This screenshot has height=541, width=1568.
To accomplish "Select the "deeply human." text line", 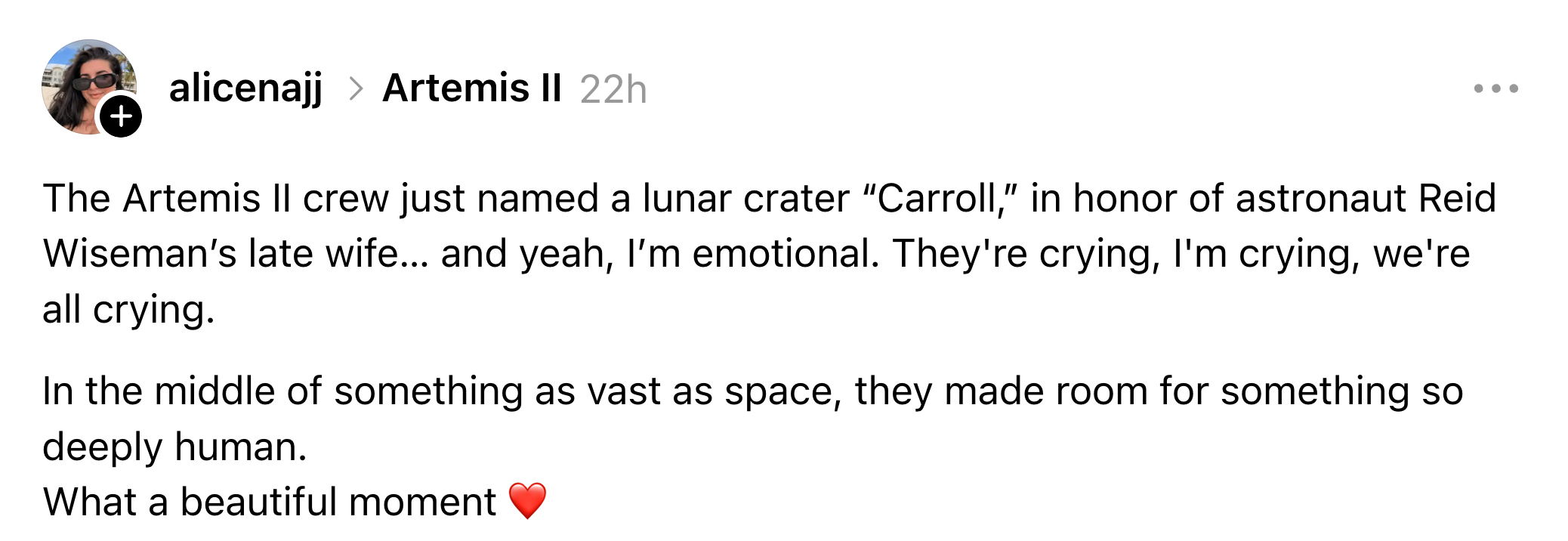I will click(174, 447).
